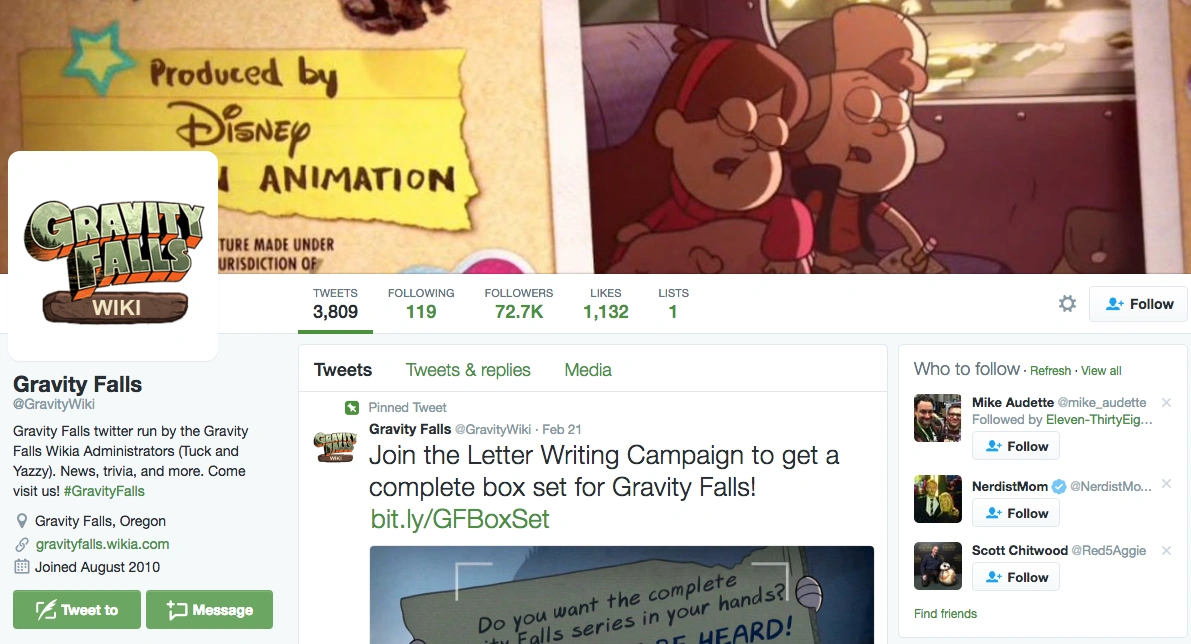Follow Scott Chitwood
The height and width of the screenshot is (644, 1191).
[x=1016, y=577]
